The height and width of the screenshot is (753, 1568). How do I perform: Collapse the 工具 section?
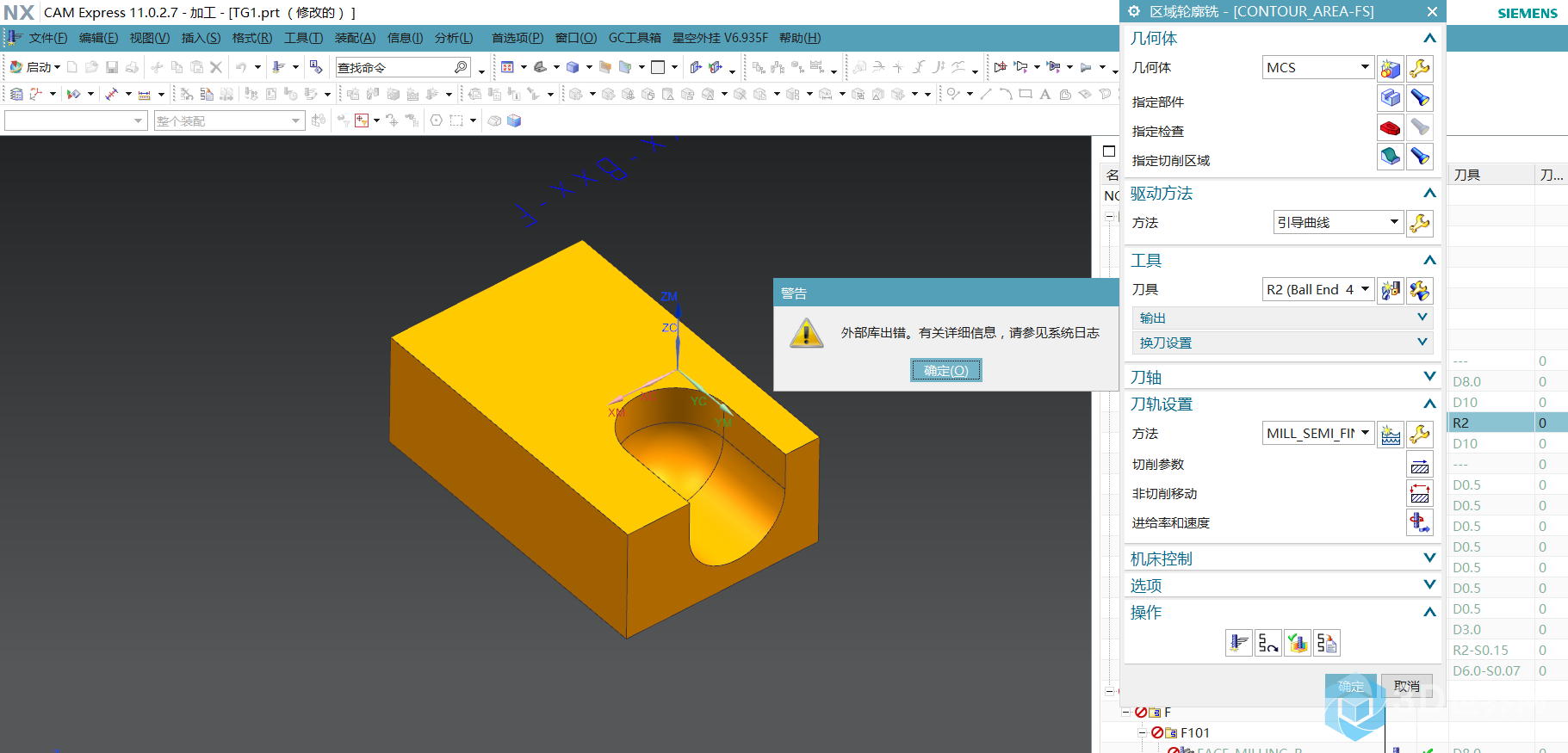(1281, 260)
